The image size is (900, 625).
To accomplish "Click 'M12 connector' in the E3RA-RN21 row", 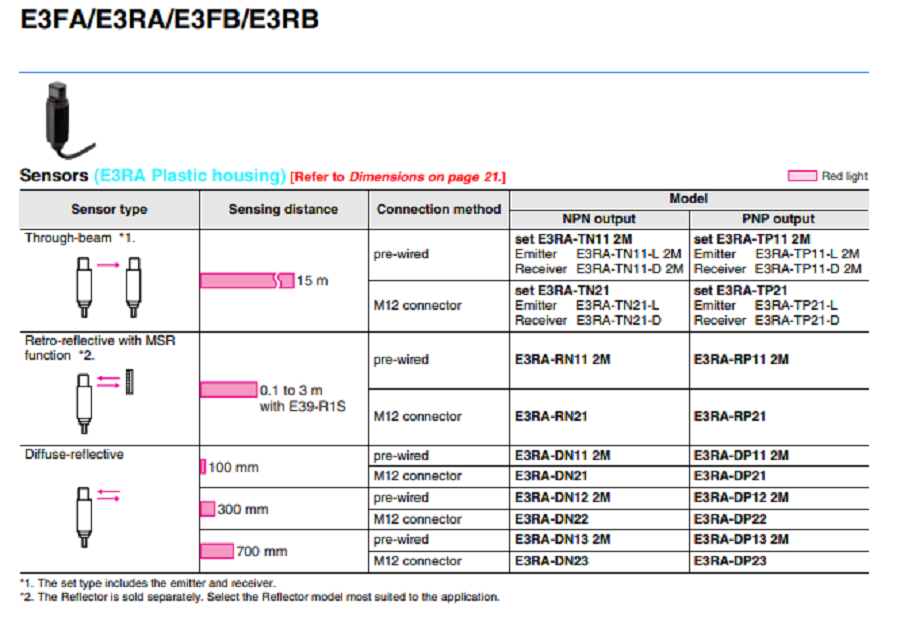I will click(x=417, y=416).
